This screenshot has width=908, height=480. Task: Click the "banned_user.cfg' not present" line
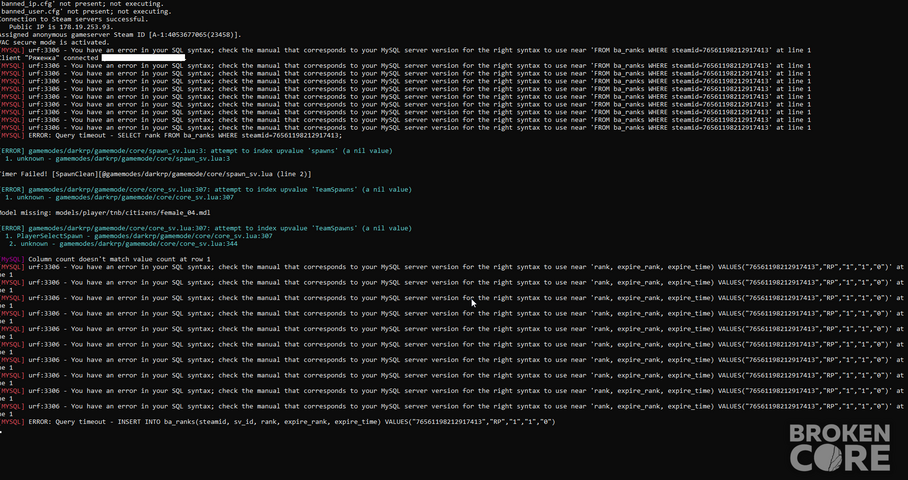coord(86,11)
